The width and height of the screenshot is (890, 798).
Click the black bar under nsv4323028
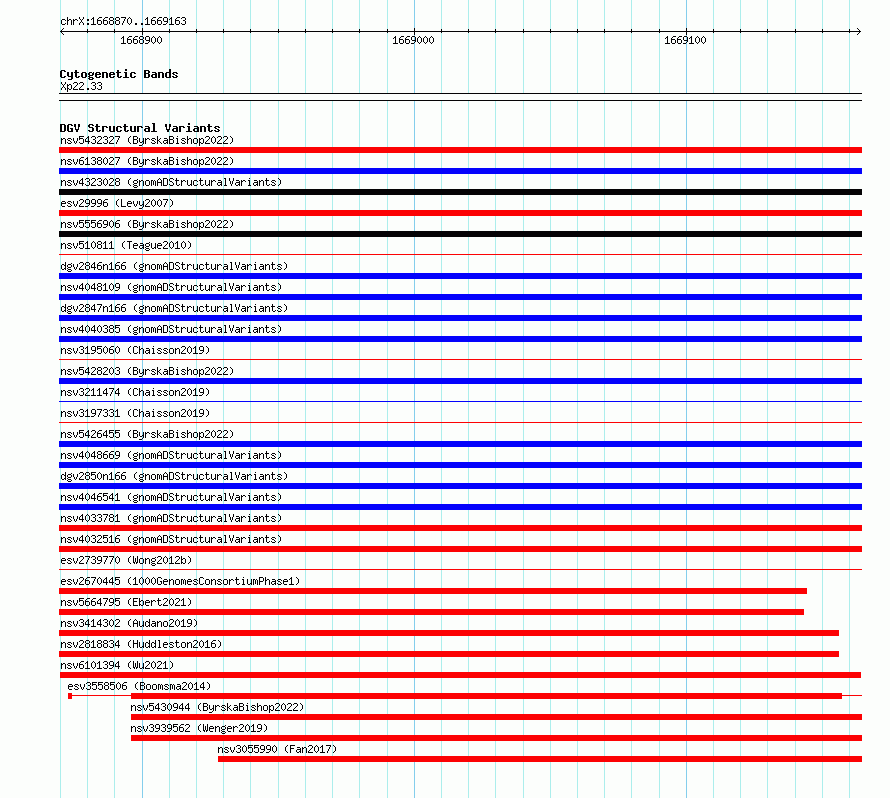point(460,192)
